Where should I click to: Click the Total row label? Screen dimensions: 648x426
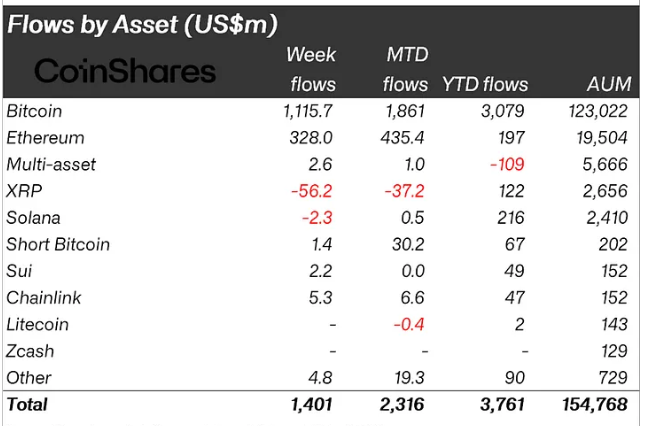pyautogui.click(x=27, y=405)
